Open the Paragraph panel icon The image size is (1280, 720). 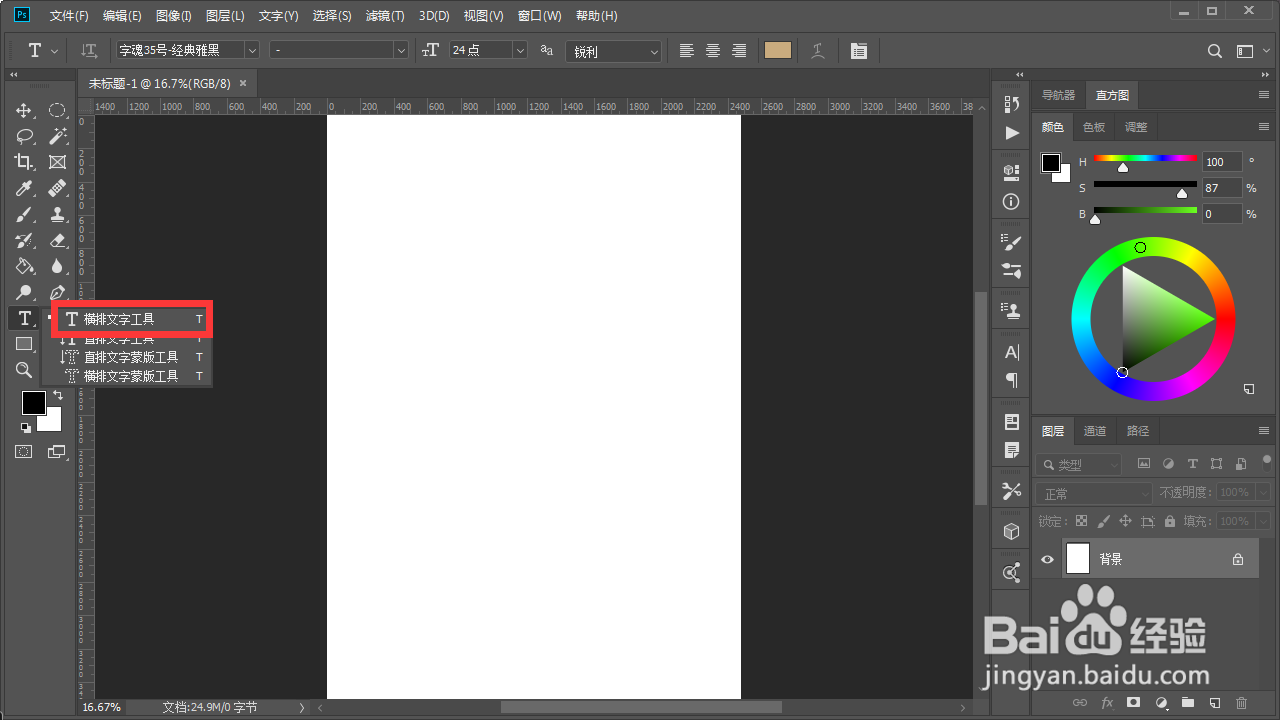(1010, 380)
